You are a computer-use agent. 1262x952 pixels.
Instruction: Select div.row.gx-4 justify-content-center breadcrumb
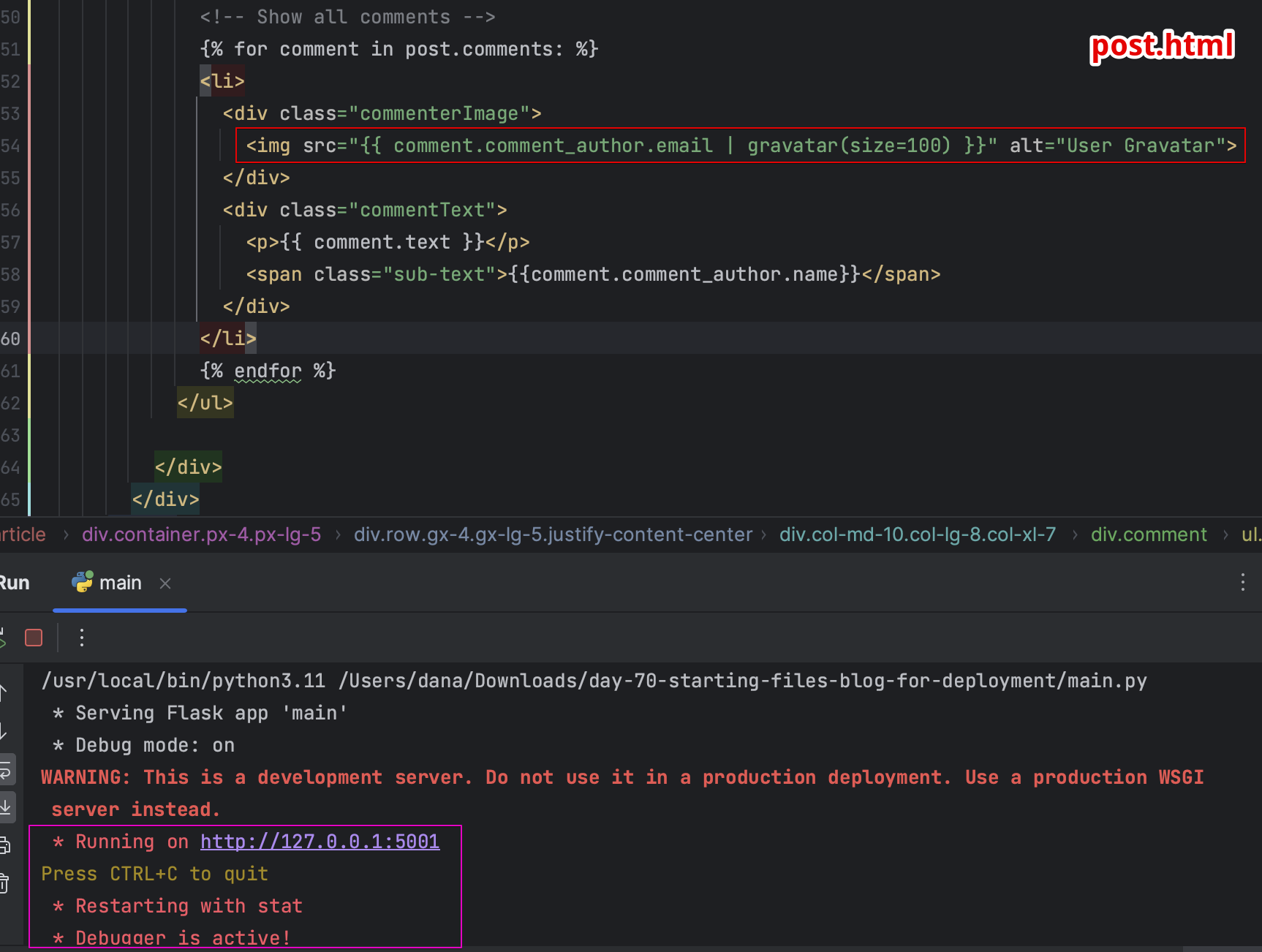pyautogui.click(x=553, y=534)
